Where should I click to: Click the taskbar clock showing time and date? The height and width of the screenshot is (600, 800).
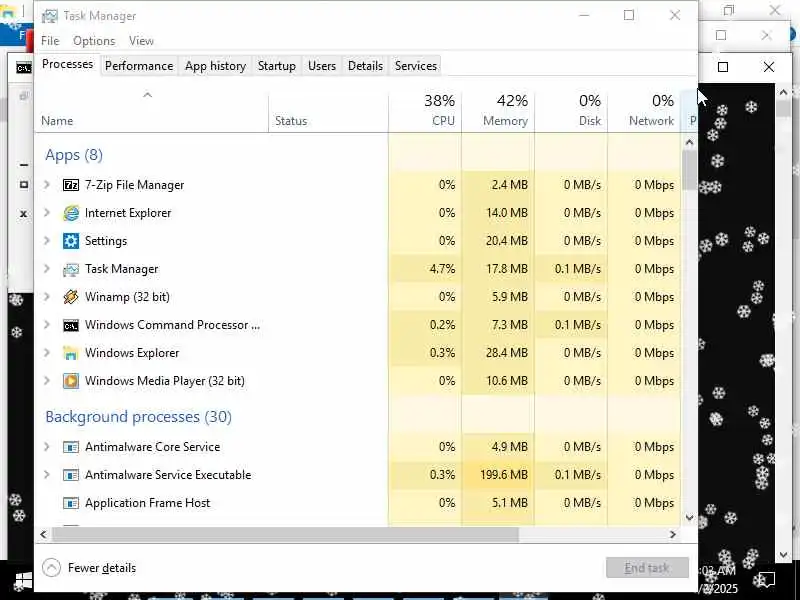pos(718,580)
